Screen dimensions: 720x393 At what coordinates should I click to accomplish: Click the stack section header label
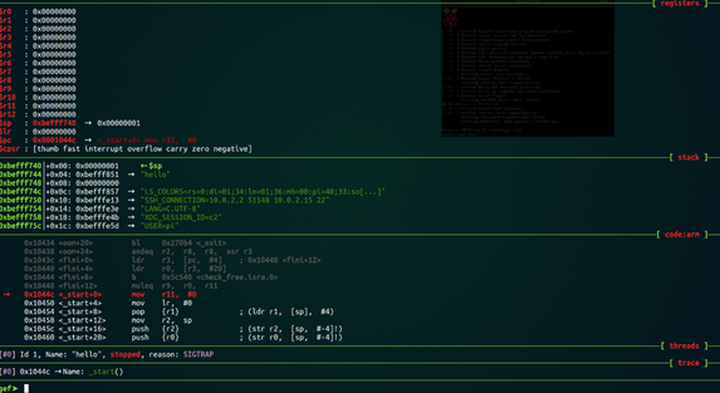pos(688,157)
